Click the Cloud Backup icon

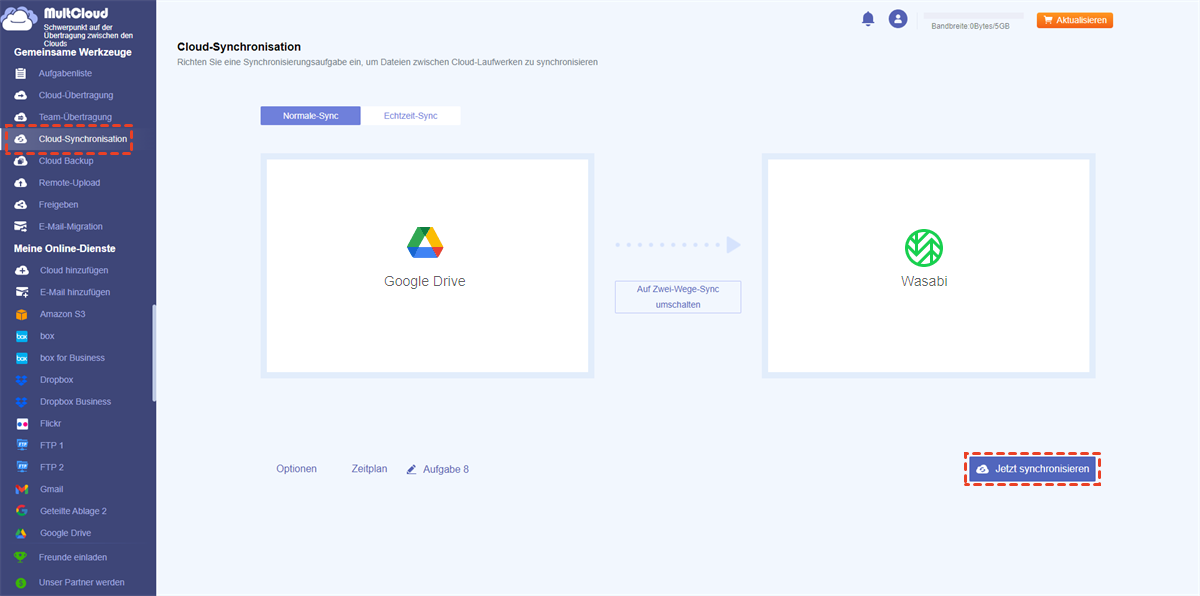pyautogui.click(x=21, y=161)
